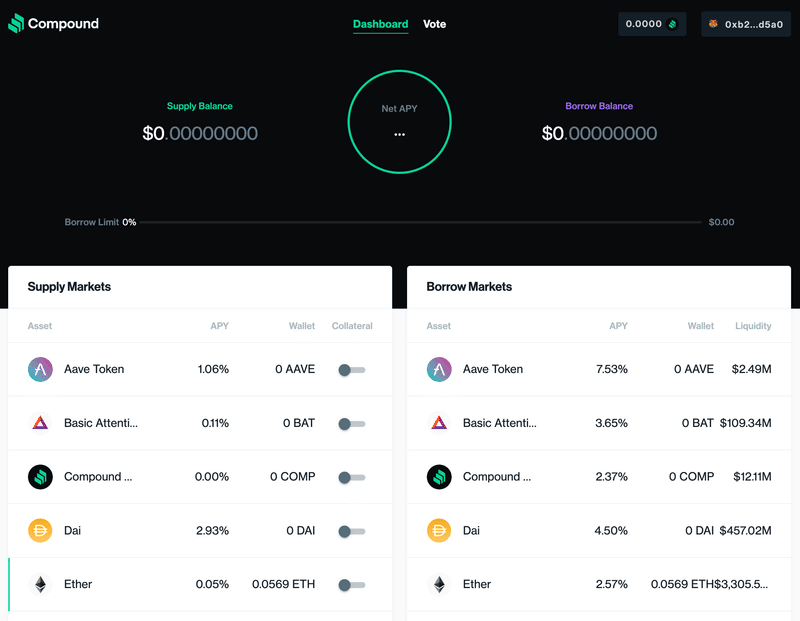Click 0.0569 ETH wallet in Supply Markets

[x=284, y=584]
